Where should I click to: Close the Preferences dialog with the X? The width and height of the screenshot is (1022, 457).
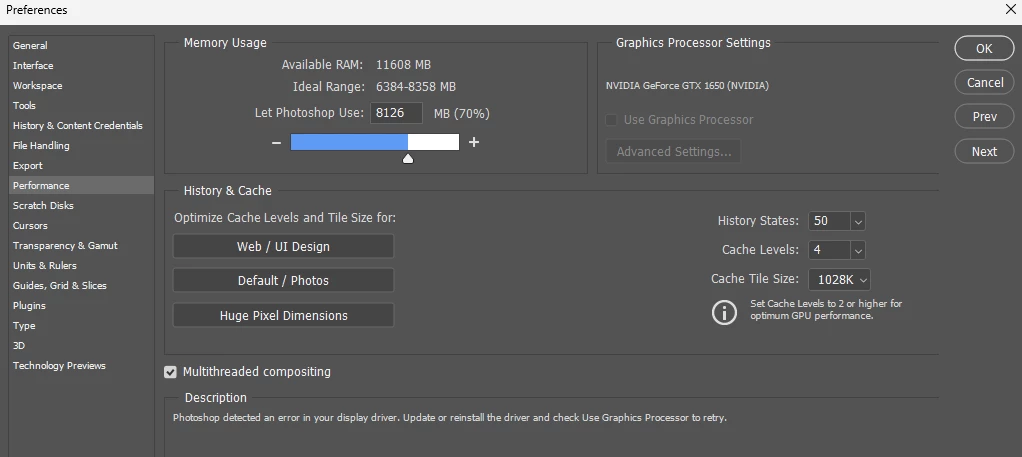(1010, 8)
